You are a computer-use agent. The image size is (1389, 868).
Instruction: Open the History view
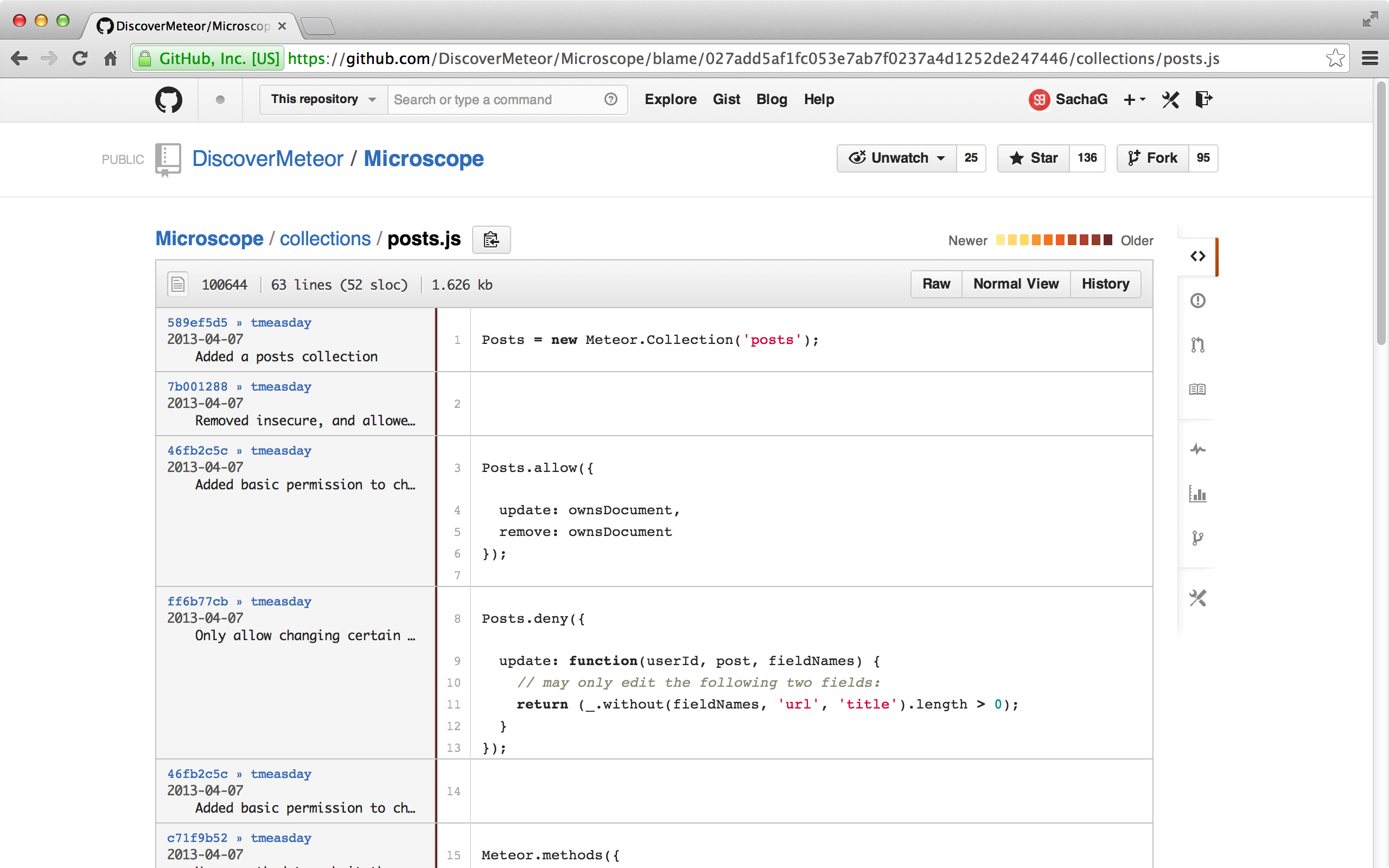(x=1105, y=283)
